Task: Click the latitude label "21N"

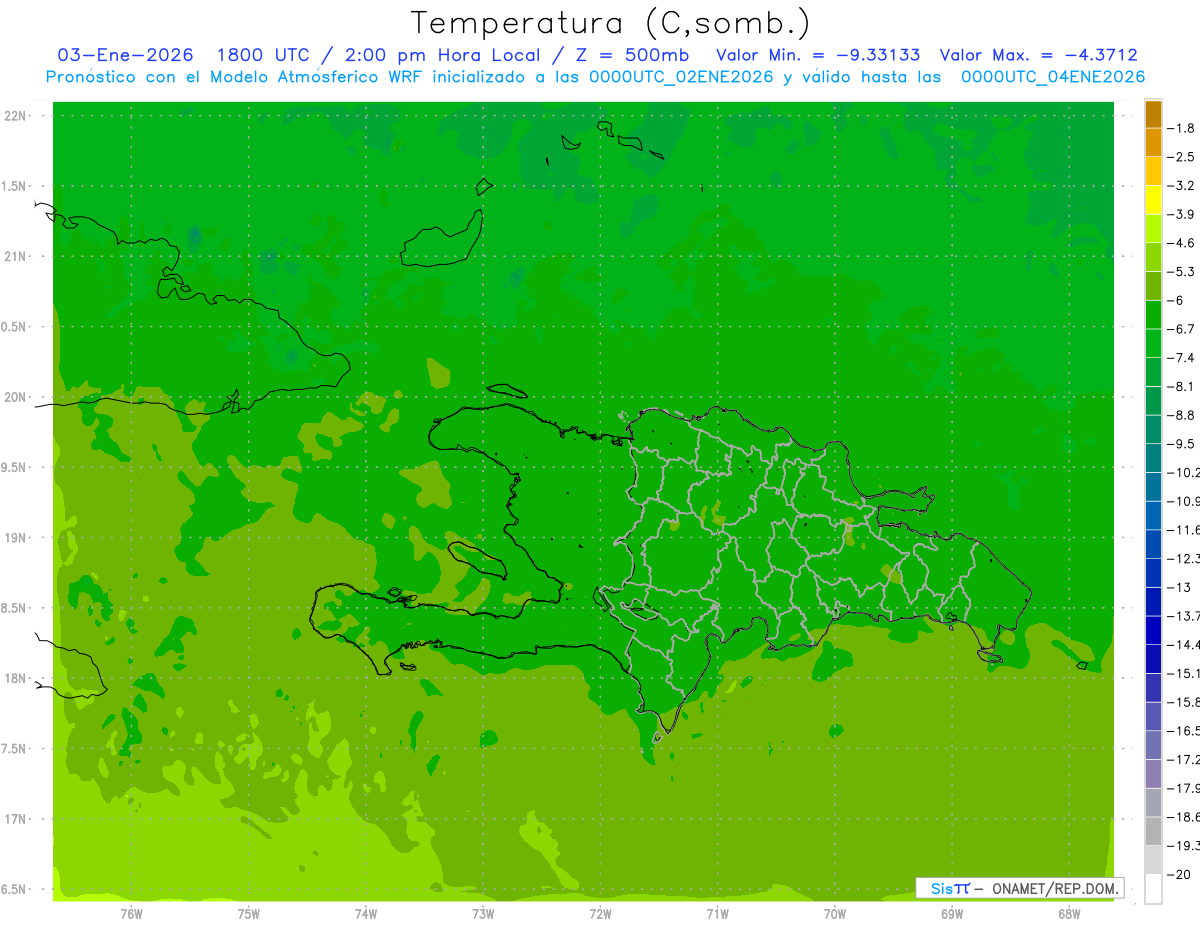Action: [16, 257]
